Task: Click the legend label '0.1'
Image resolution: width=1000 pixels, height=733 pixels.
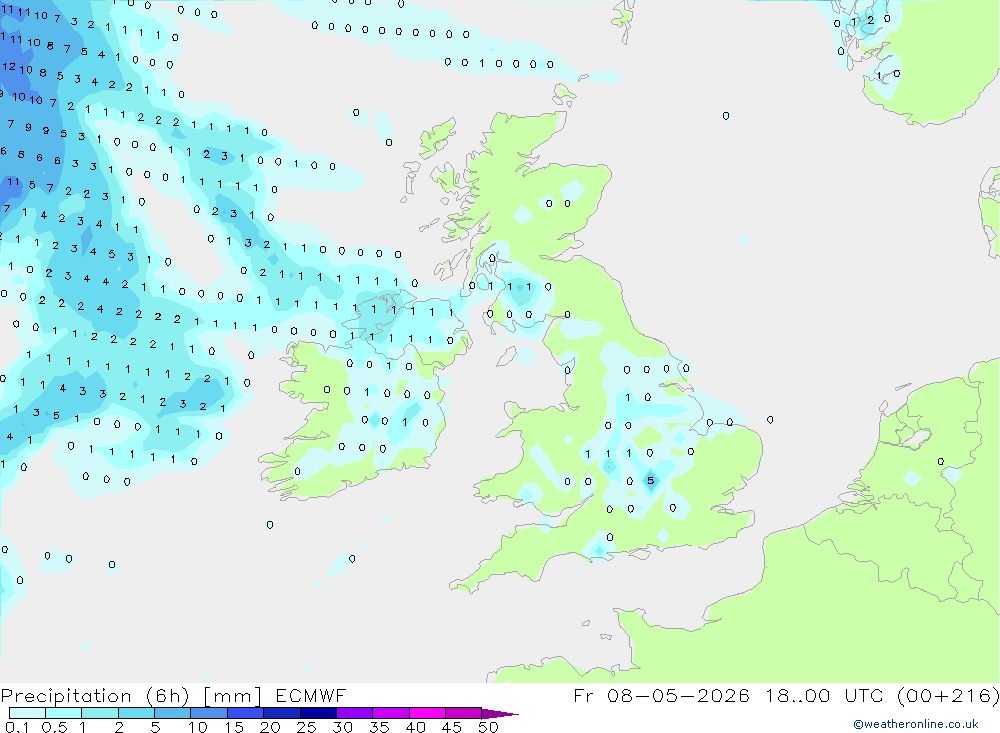Action: point(17,727)
